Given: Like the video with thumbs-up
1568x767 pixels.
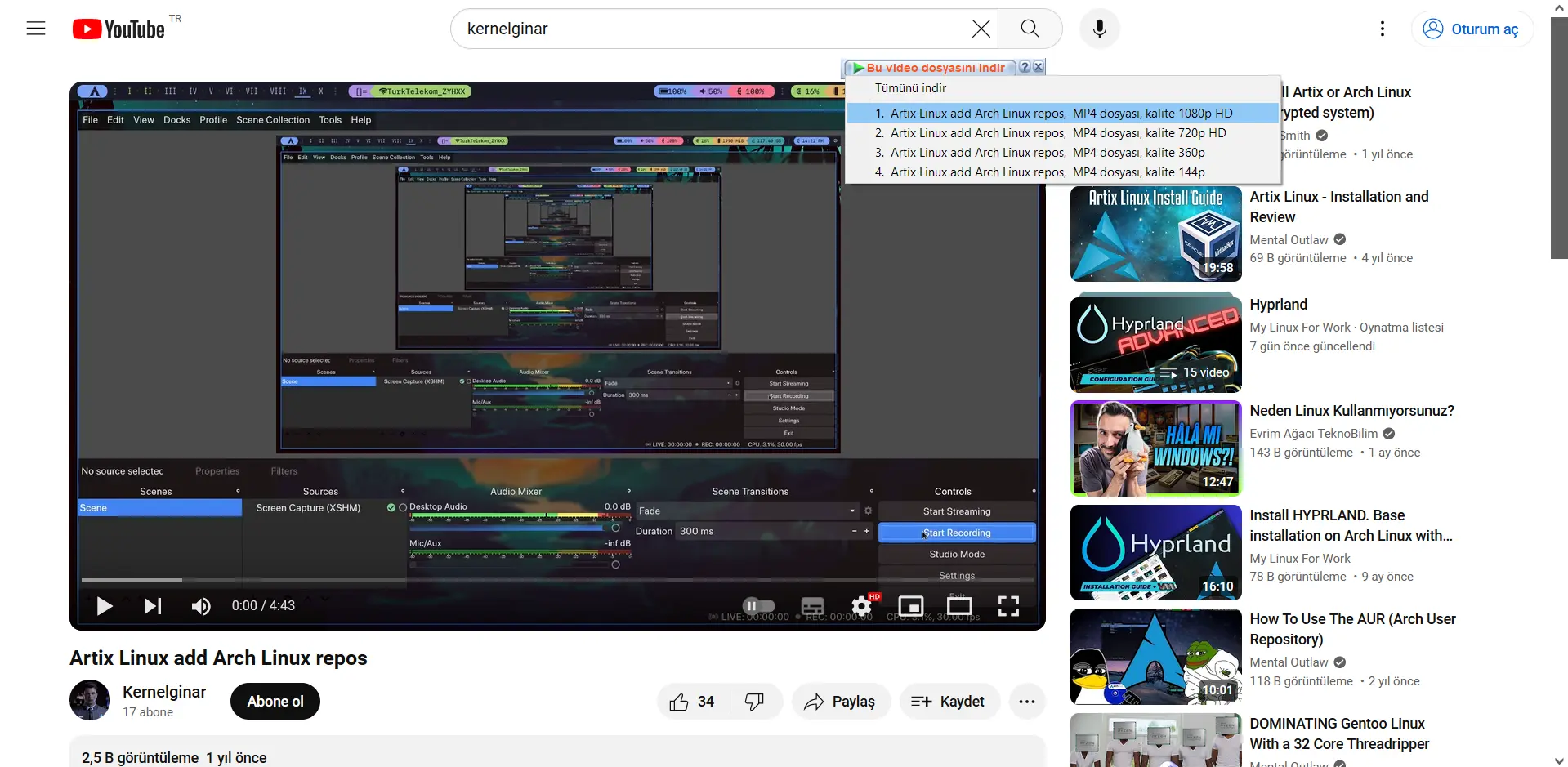Looking at the screenshot, I should point(693,702).
